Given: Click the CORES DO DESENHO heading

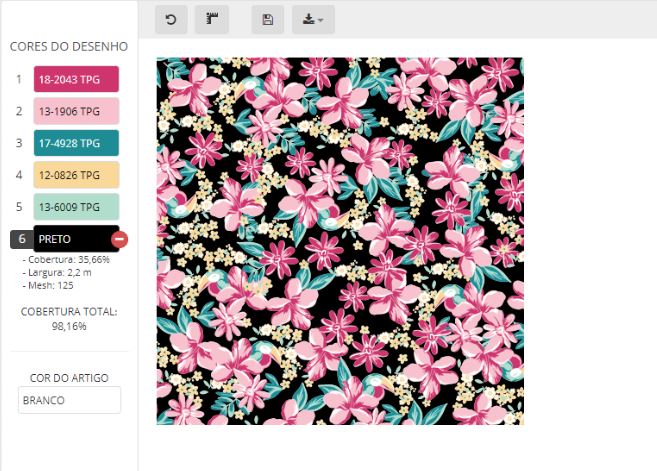Looking at the screenshot, I should tap(69, 46).
